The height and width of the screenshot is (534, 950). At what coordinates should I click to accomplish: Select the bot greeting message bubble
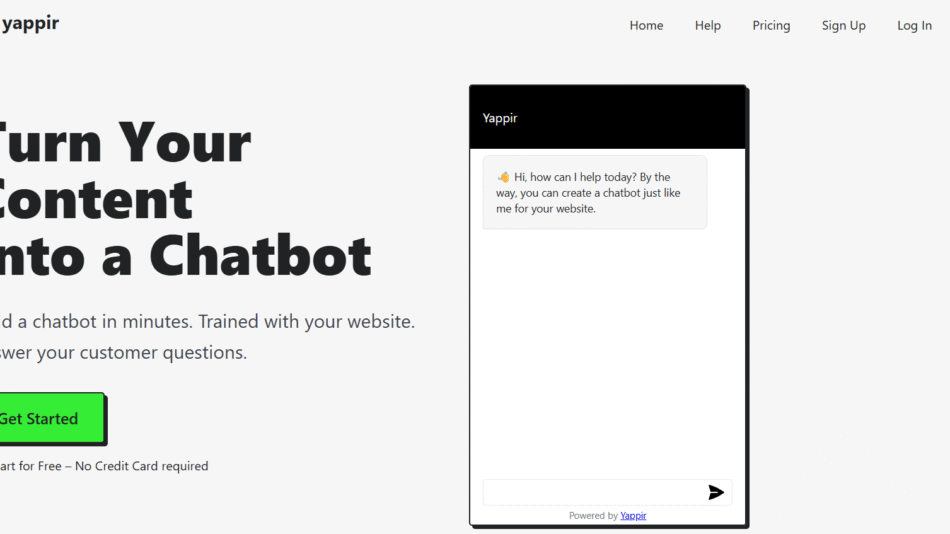coord(595,193)
